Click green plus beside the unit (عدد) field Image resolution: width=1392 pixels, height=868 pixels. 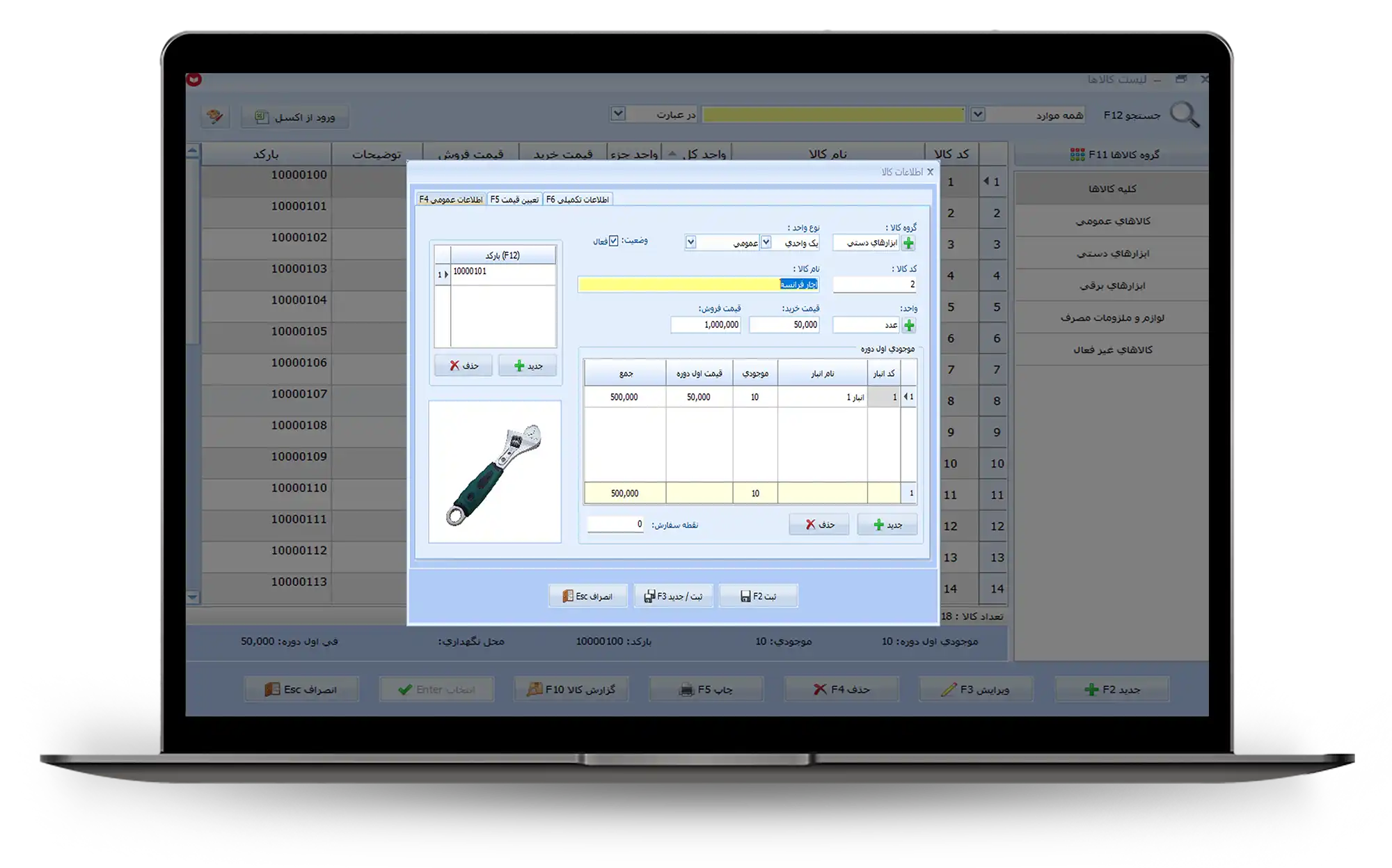click(908, 325)
